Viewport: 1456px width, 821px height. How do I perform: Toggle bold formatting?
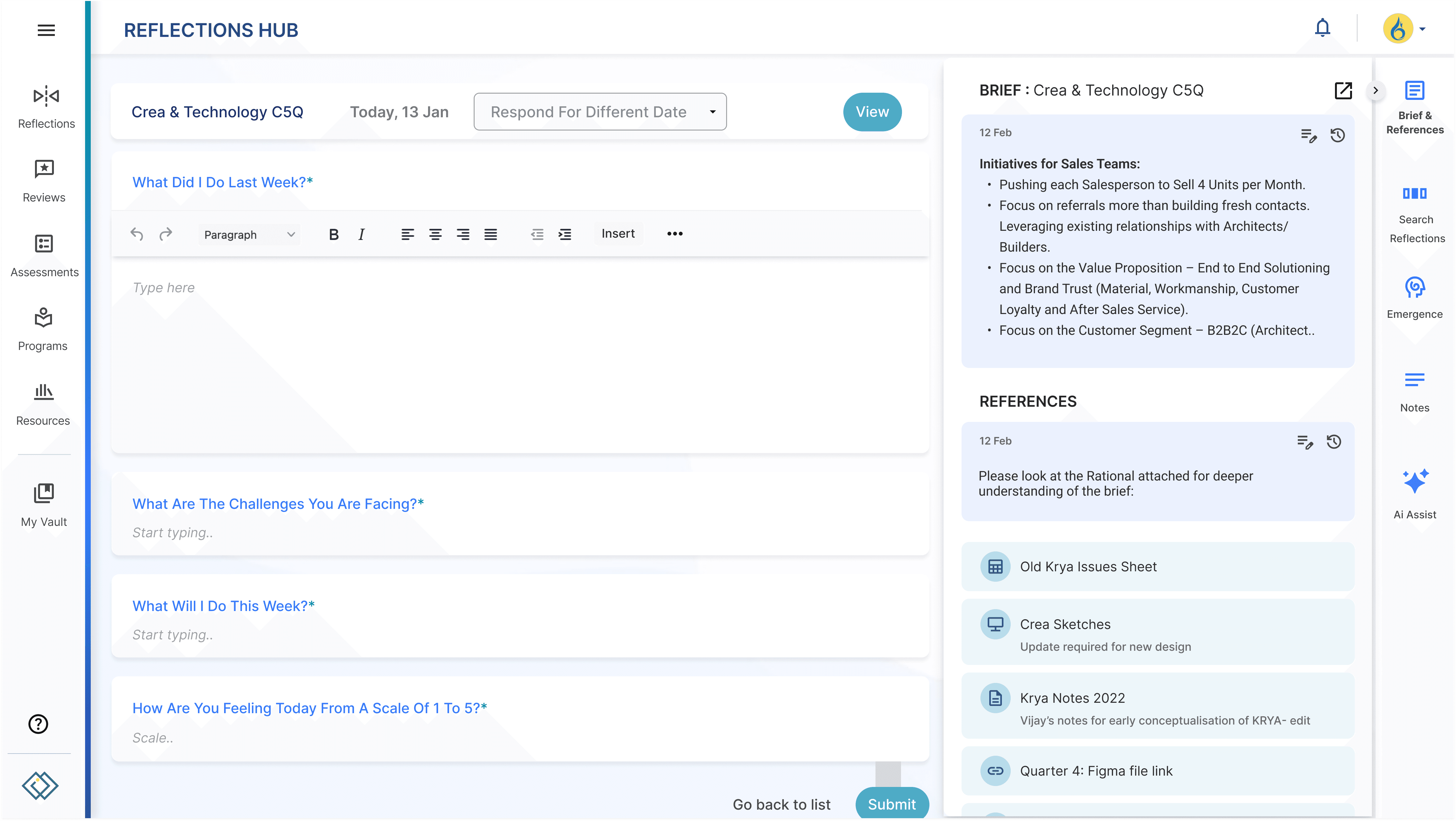pyautogui.click(x=333, y=234)
